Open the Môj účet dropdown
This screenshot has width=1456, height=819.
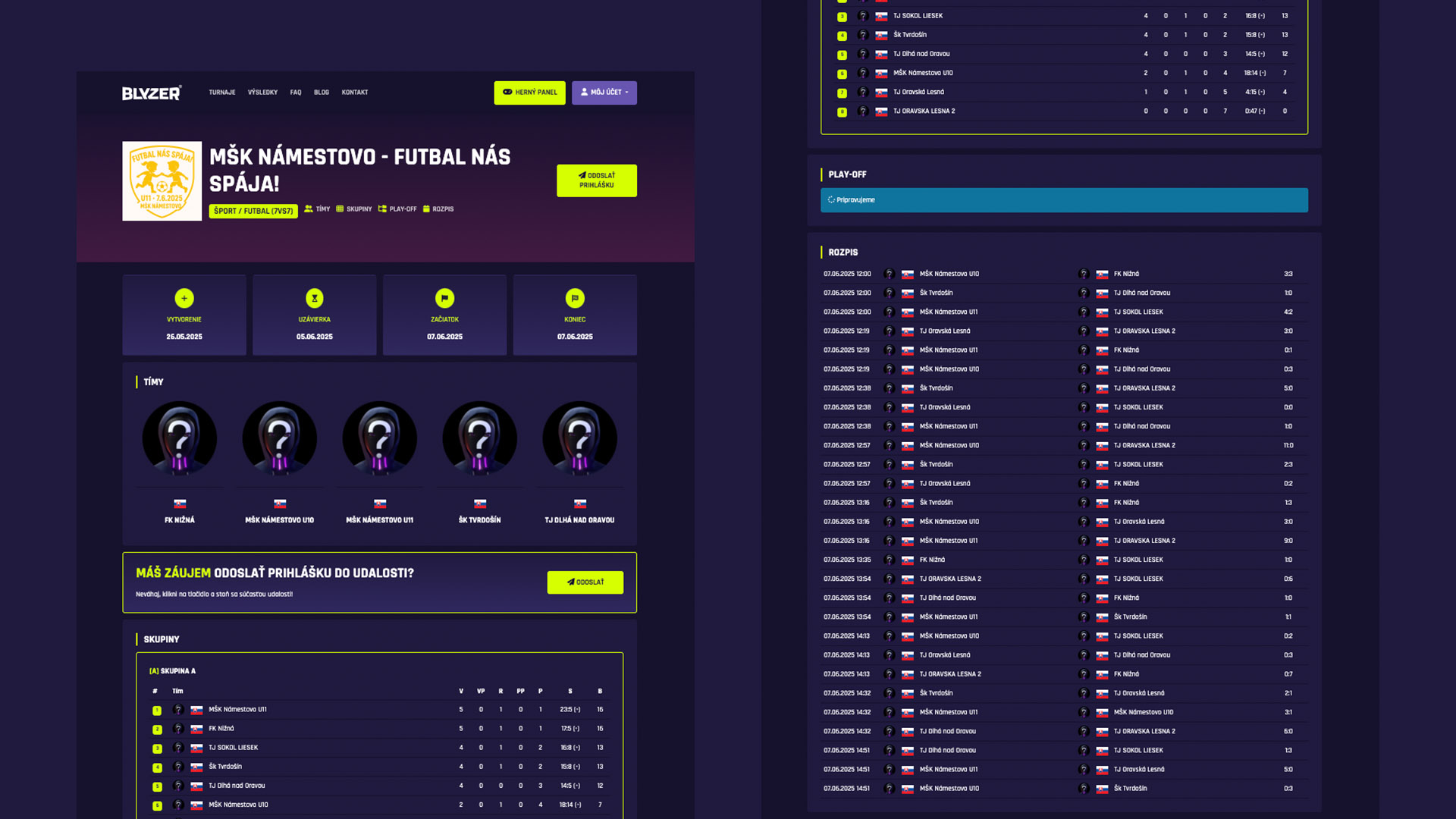pos(604,93)
